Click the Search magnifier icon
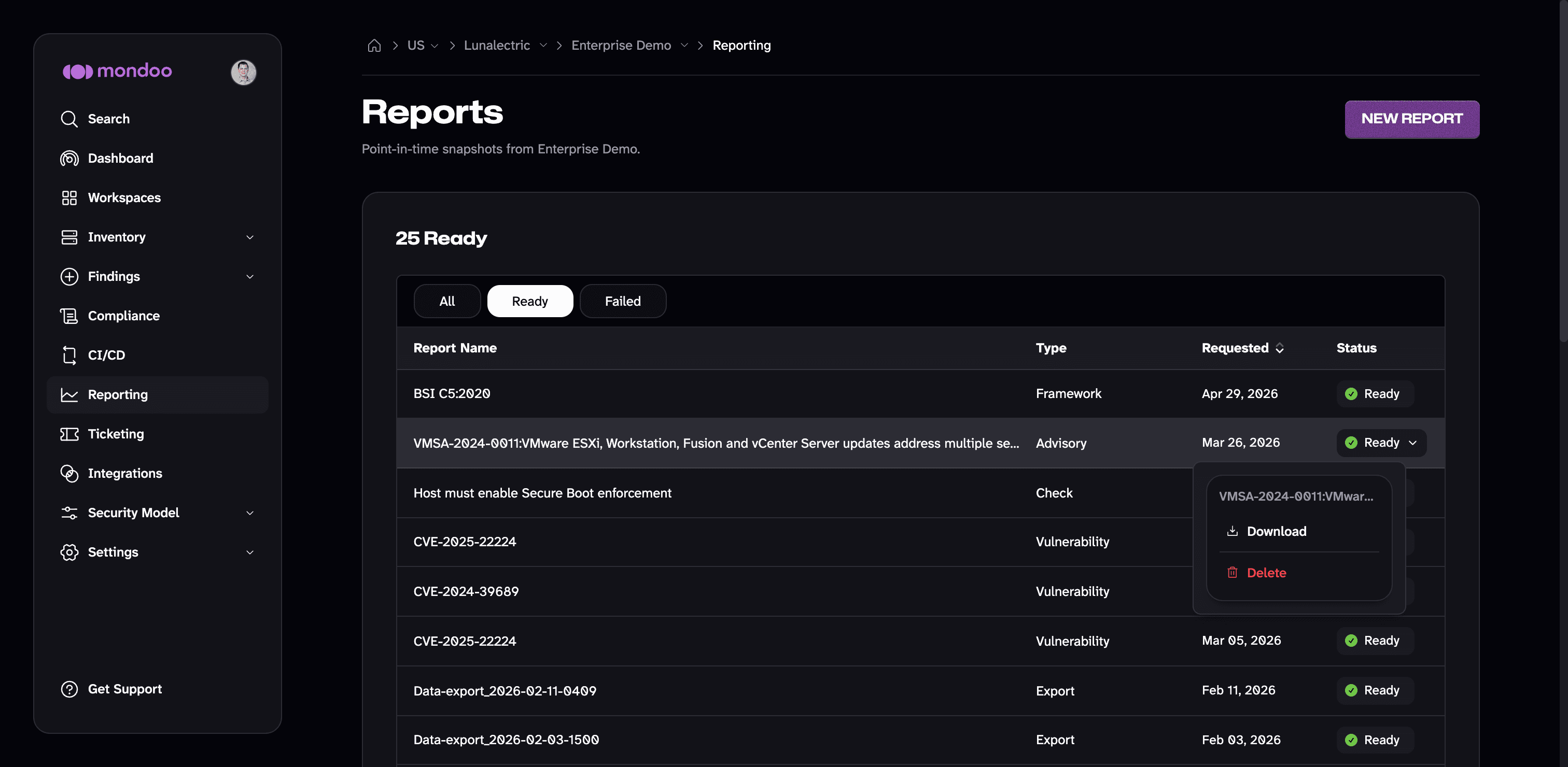This screenshot has width=1568, height=767. (69, 119)
